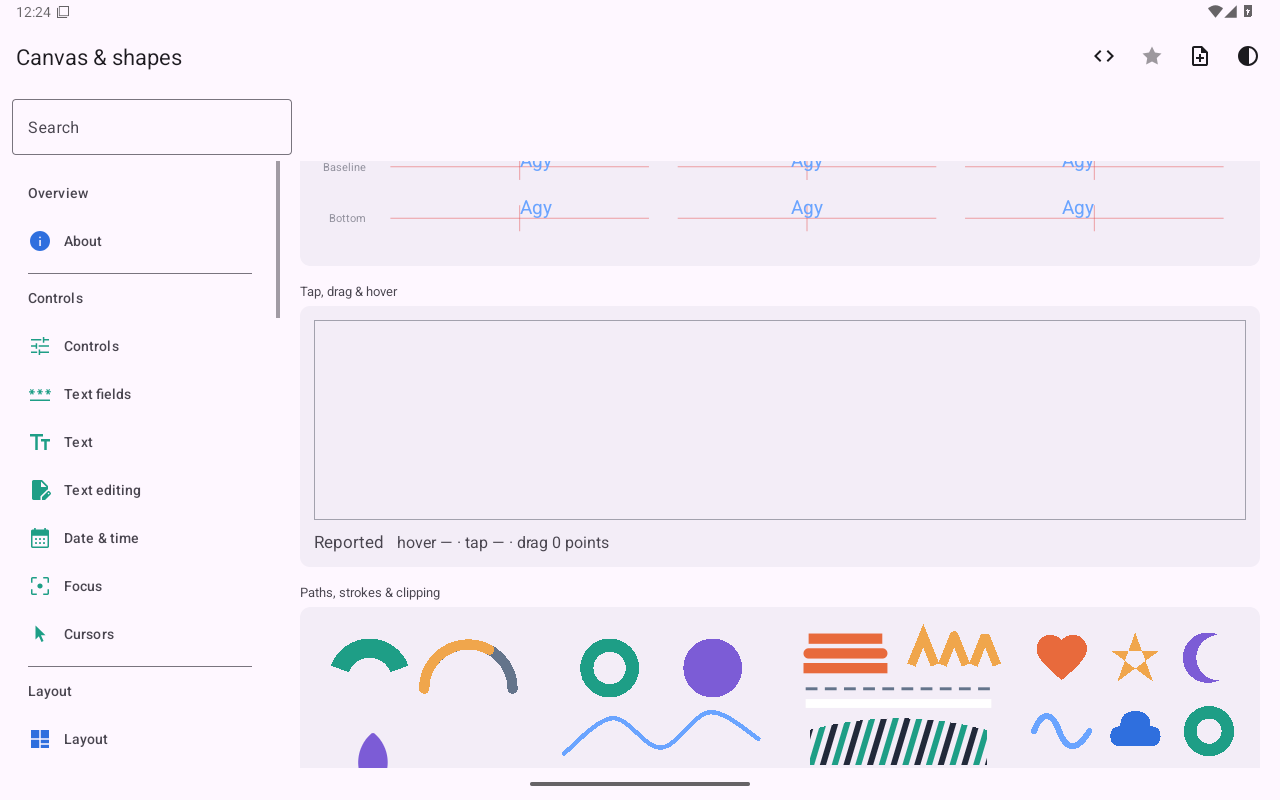This screenshot has width=1280, height=800.
Task: Click the blue cloud shape
Action: (1135, 729)
